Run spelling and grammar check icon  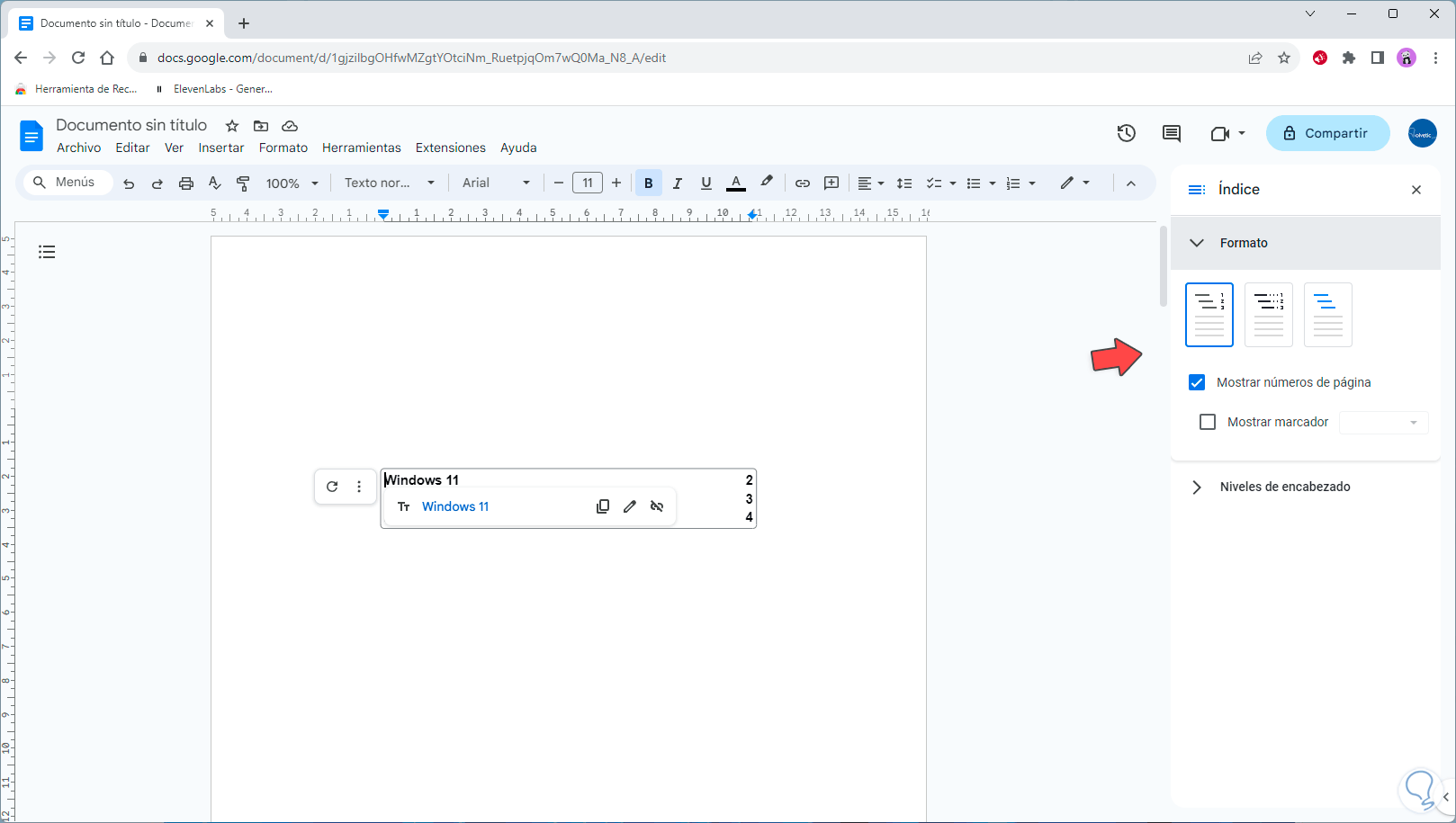pos(215,183)
